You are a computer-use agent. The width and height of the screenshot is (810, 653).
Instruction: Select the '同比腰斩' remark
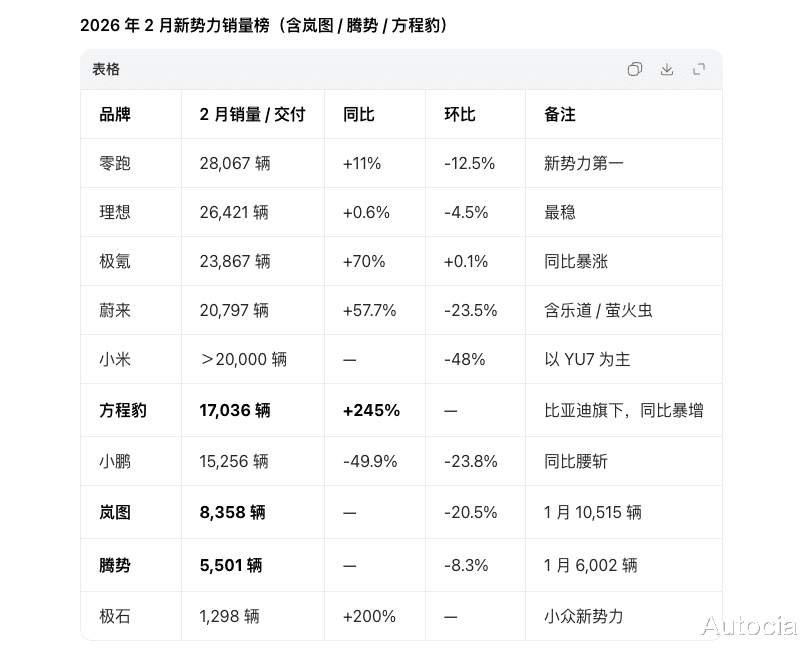click(x=576, y=461)
